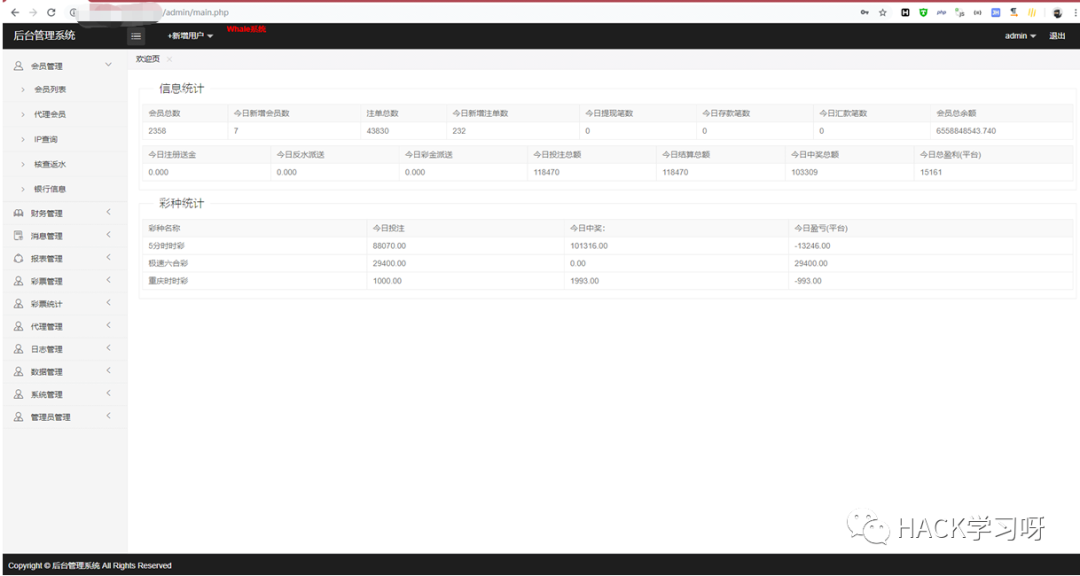This screenshot has width=1080, height=576.
Task: Click the green shield extension icon
Action: [x=923, y=12]
